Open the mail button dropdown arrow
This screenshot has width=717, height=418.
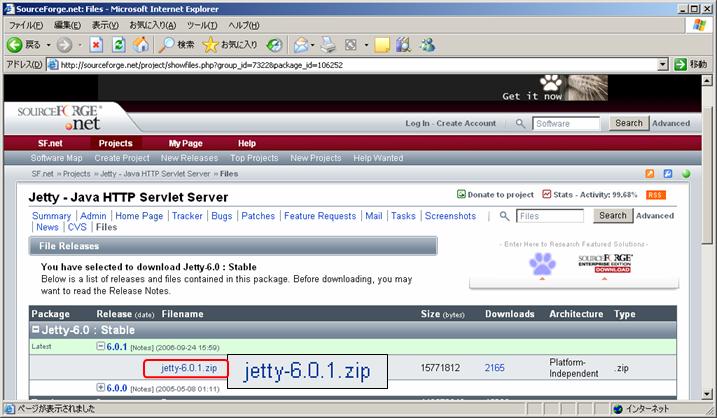pos(313,45)
